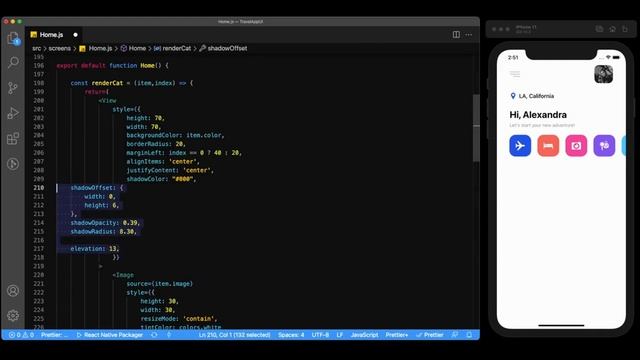Click the Home.js breadcrumb

pos(96,48)
